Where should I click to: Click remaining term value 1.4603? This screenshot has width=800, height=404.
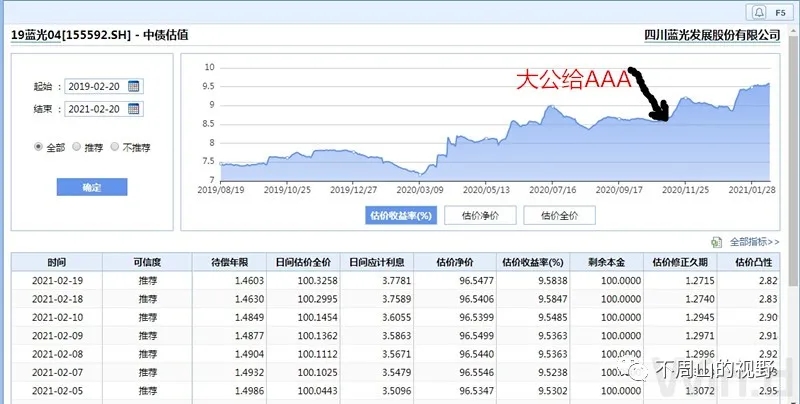(x=249, y=281)
